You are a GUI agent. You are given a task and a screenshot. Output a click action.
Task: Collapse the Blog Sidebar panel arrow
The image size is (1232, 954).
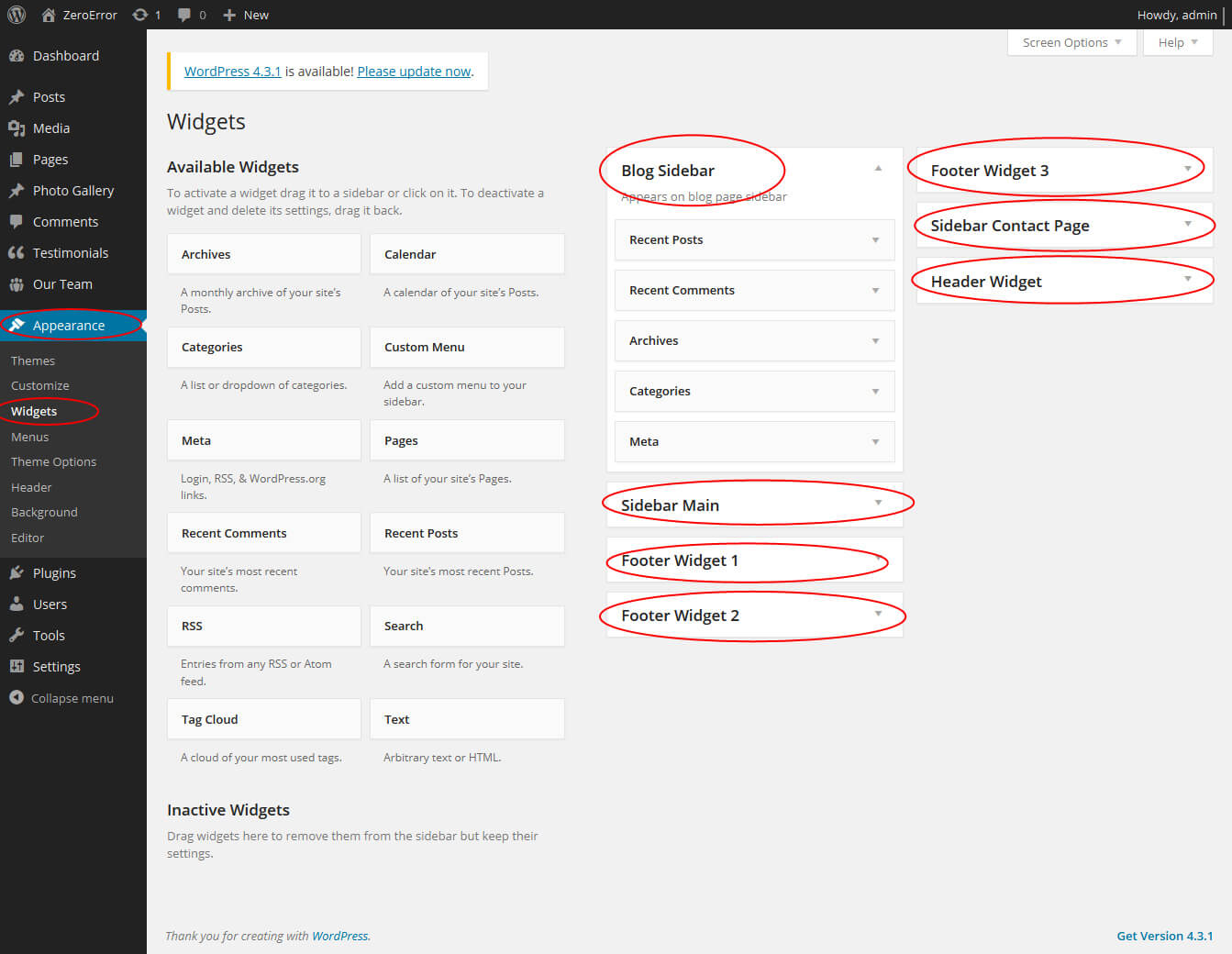tap(878, 169)
